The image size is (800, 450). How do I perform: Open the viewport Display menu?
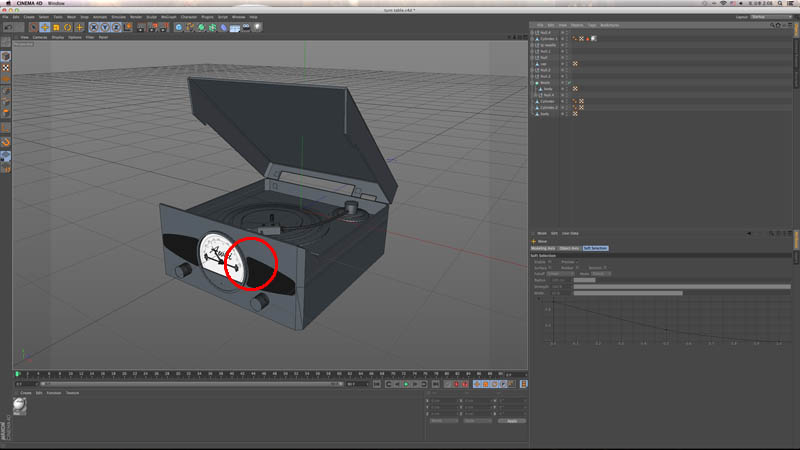pyautogui.click(x=58, y=37)
